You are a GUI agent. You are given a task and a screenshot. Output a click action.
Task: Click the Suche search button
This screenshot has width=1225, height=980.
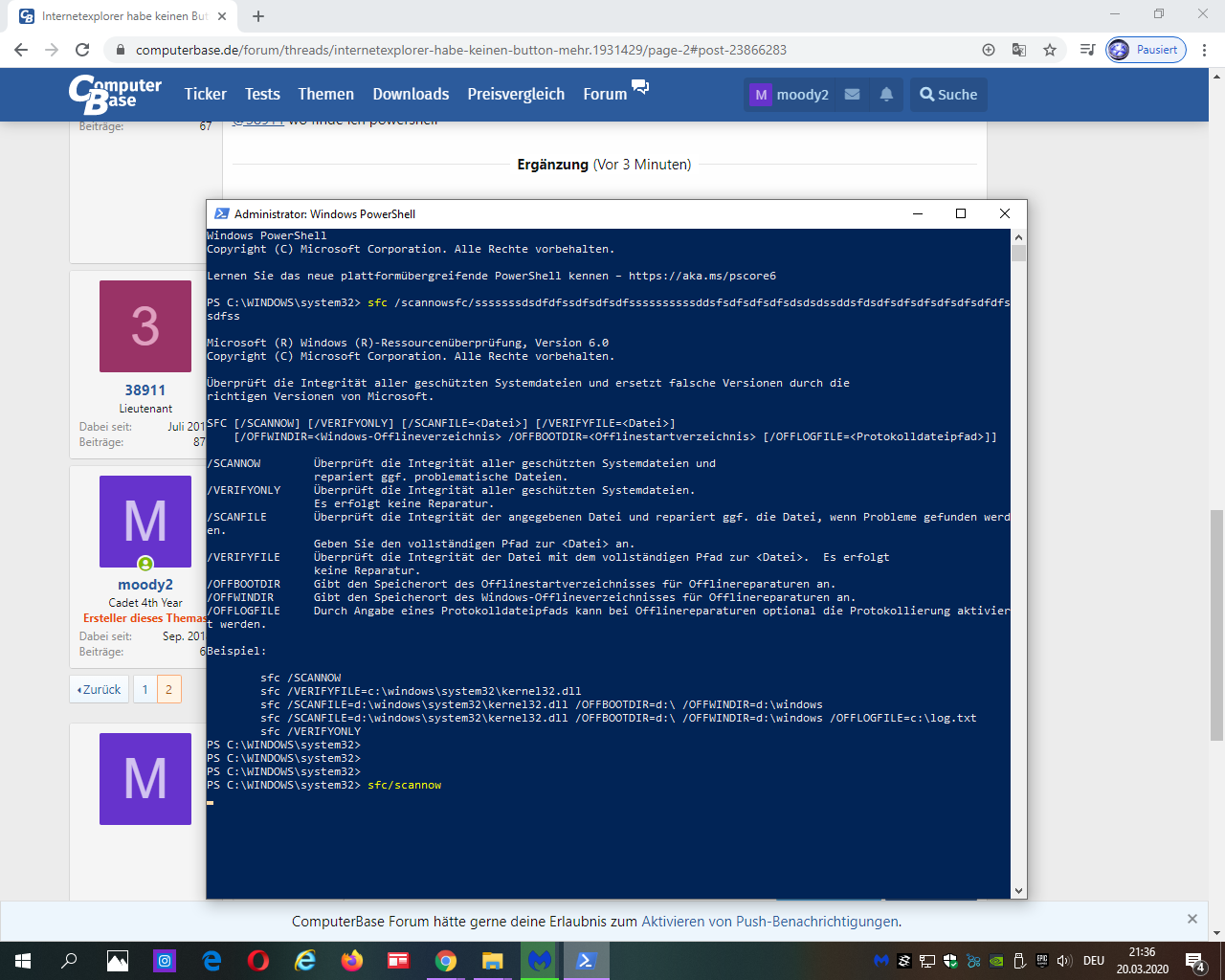947,95
